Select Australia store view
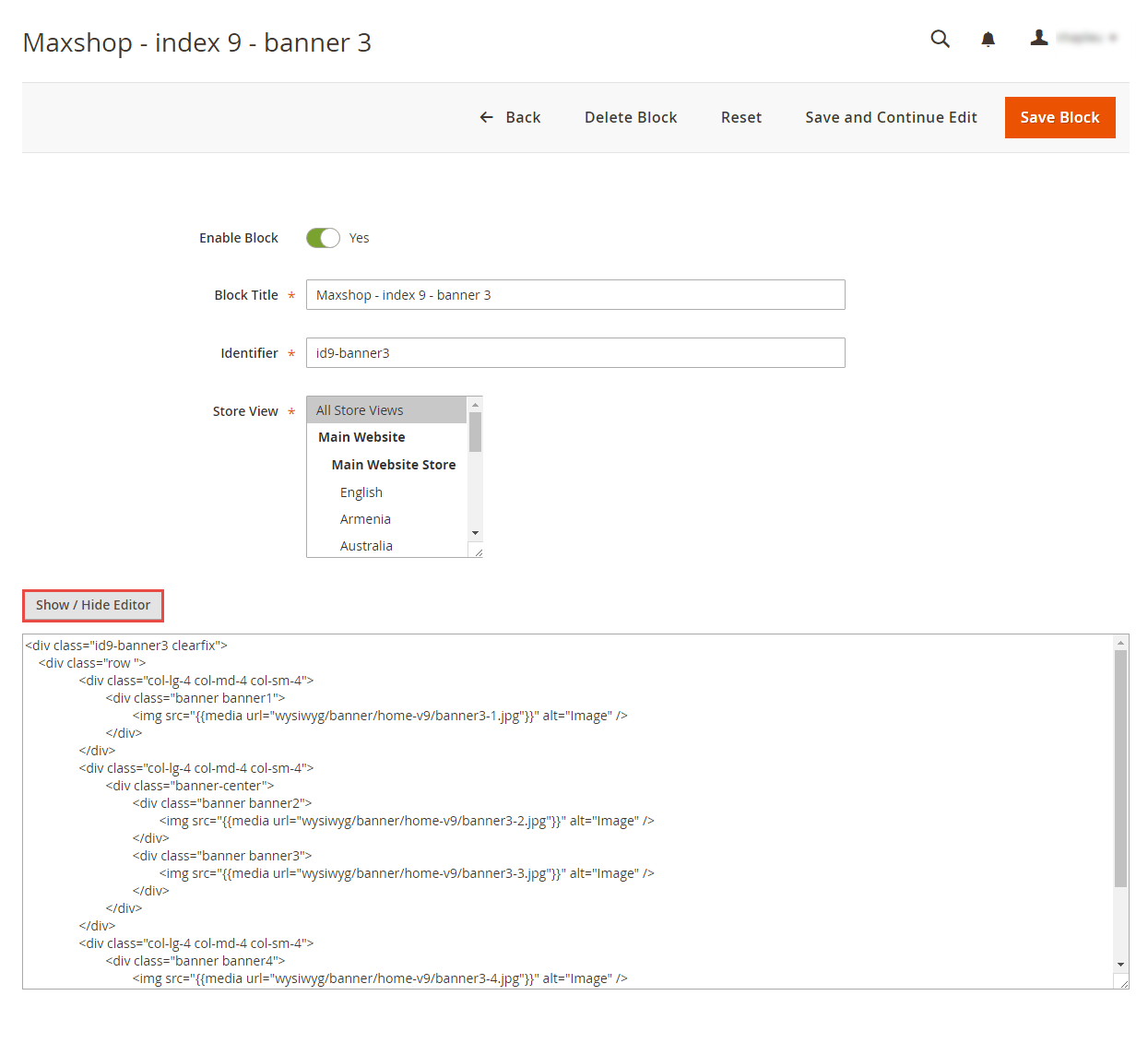Viewport: 1148px width, 1043px height. [x=386, y=546]
